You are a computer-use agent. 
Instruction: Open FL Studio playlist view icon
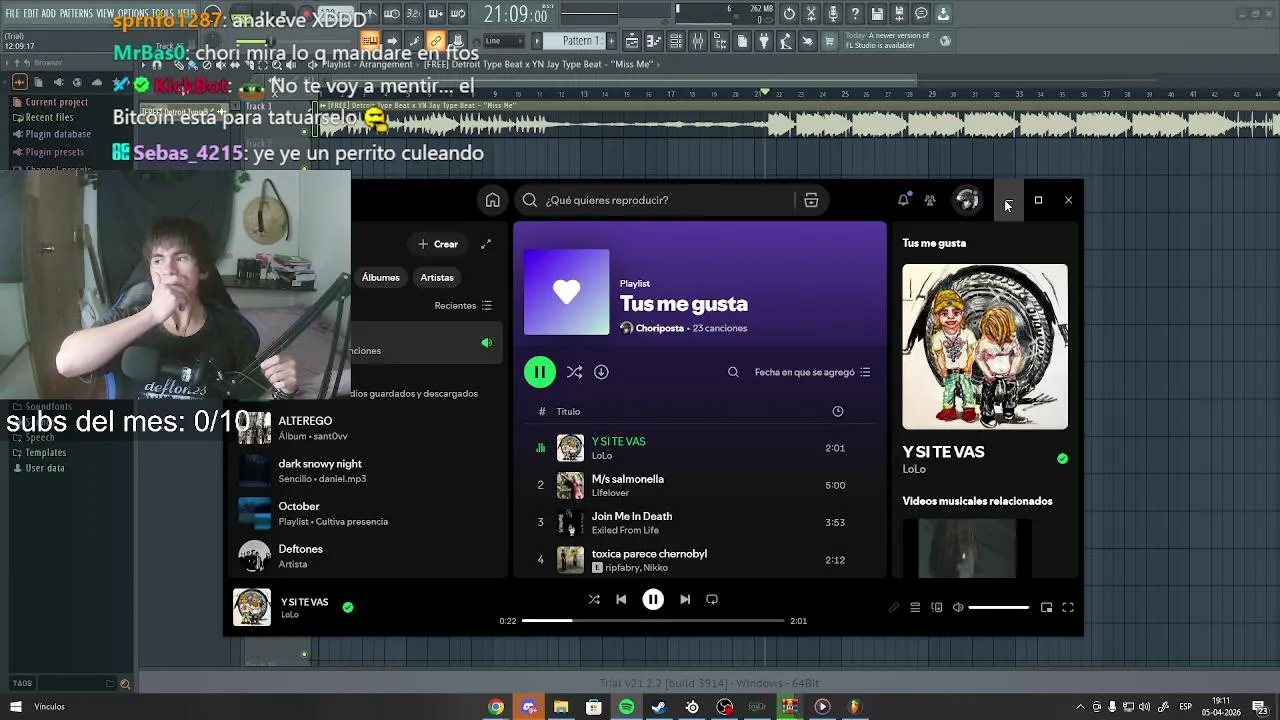click(x=632, y=41)
